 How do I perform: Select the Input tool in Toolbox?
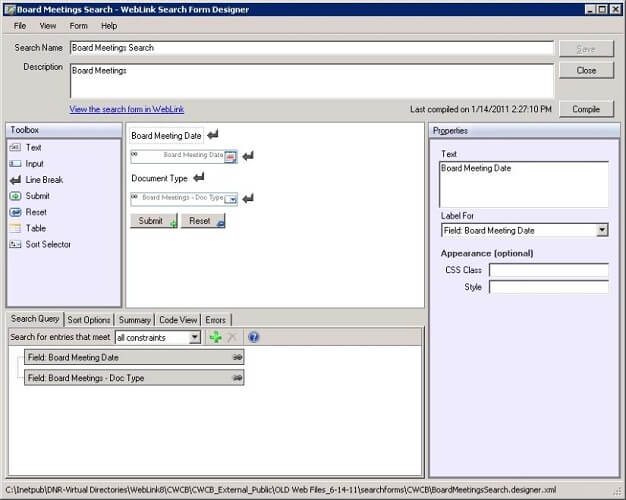click(26, 164)
